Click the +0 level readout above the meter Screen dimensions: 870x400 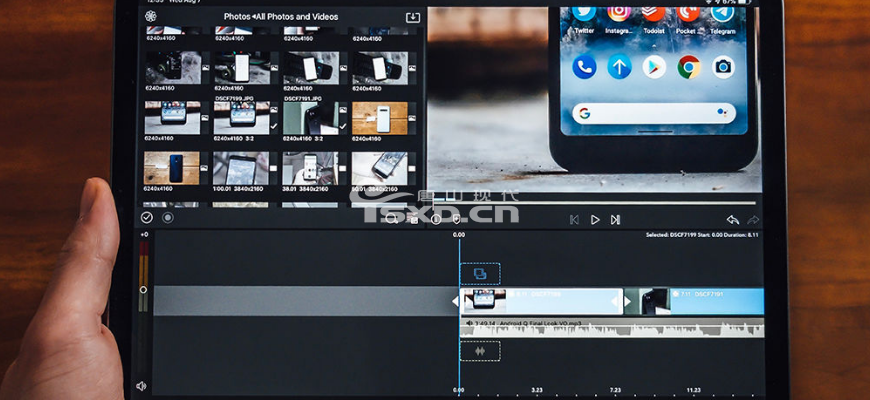(x=144, y=235)
